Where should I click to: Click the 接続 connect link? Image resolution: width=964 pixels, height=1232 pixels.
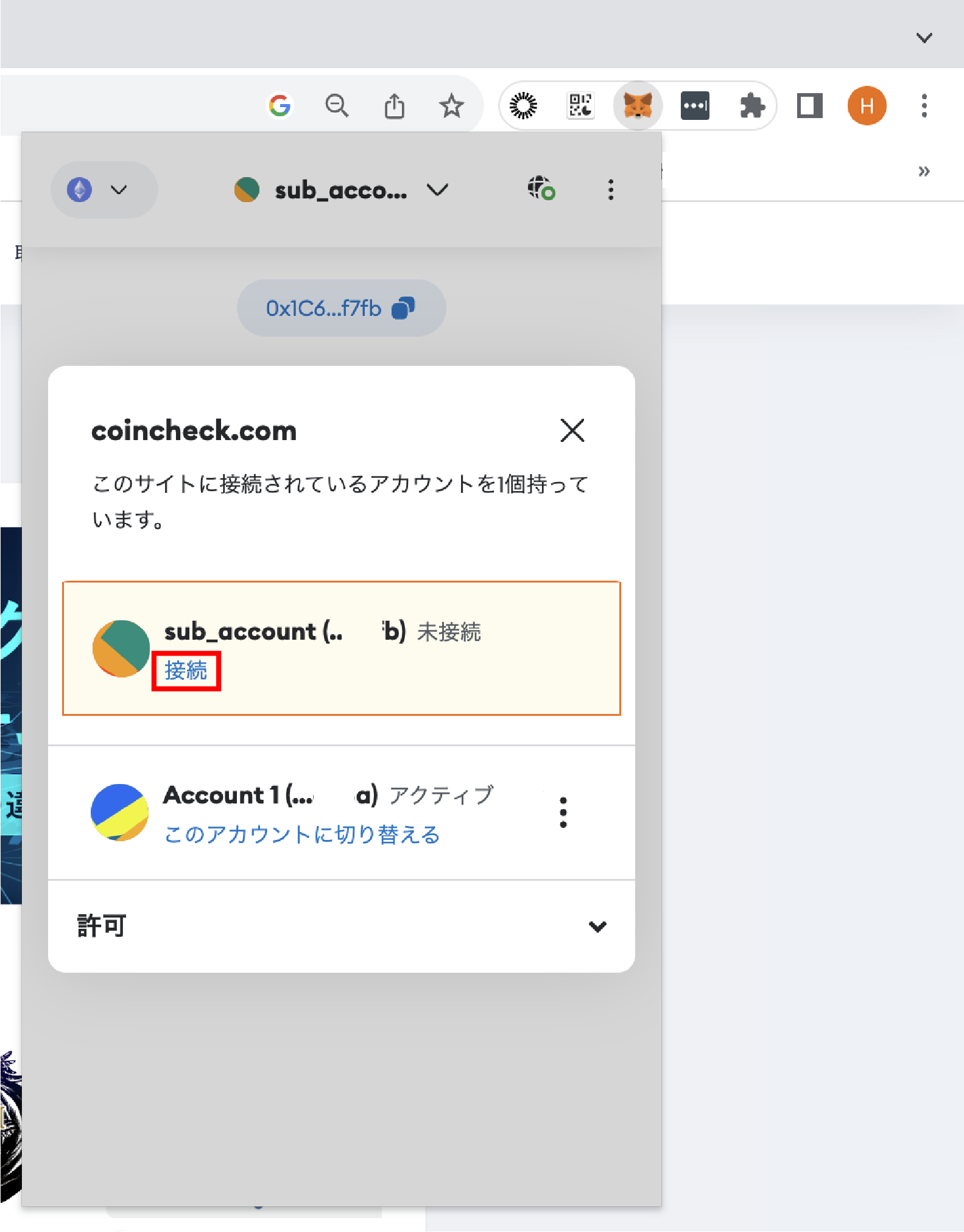coord(186,671)
